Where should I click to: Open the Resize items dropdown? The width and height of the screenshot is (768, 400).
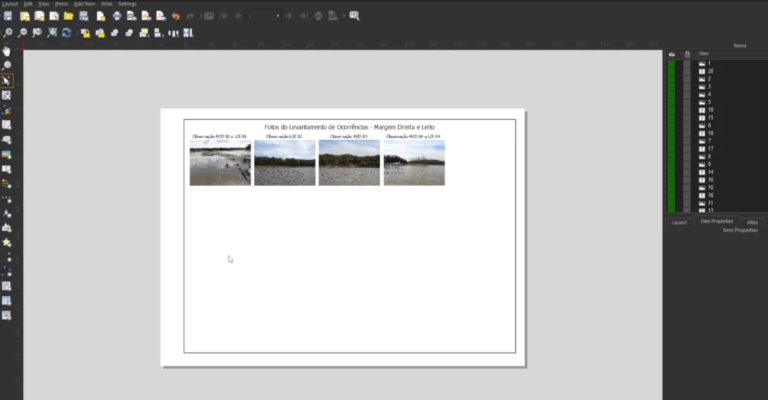coord(188,33)
